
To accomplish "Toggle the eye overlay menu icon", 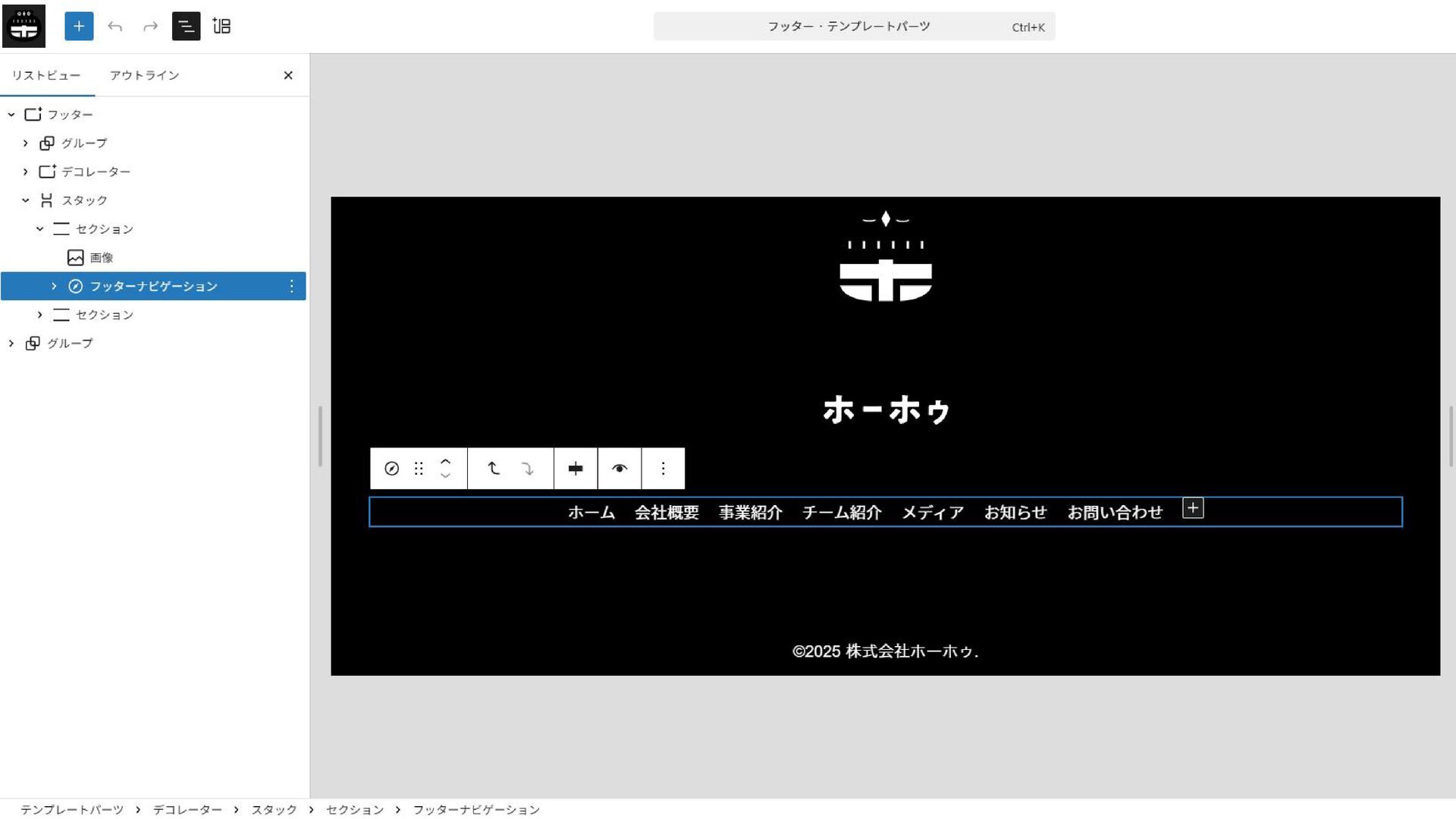I will pos(620,469).
